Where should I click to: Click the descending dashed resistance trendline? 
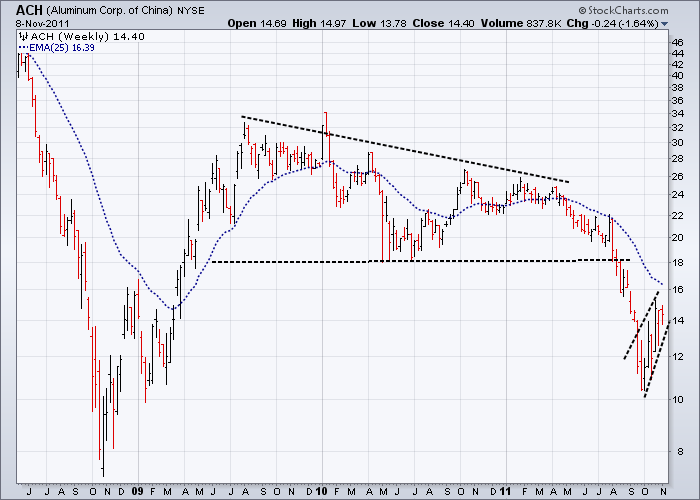pyautogui.click(x=405, y=150)
